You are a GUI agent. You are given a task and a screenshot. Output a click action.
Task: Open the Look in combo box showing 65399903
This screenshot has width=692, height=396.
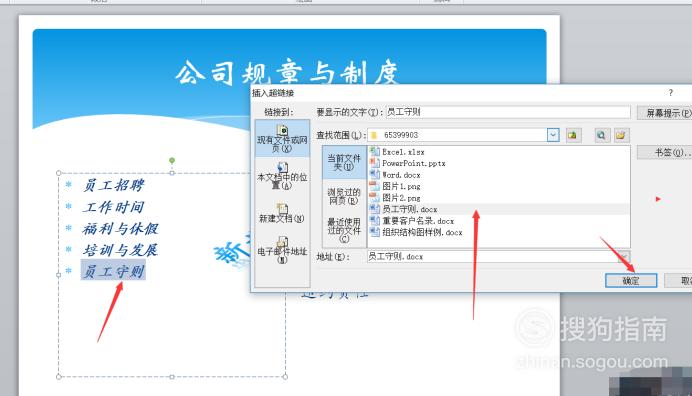pyautogui.click(x=463, y=135)
